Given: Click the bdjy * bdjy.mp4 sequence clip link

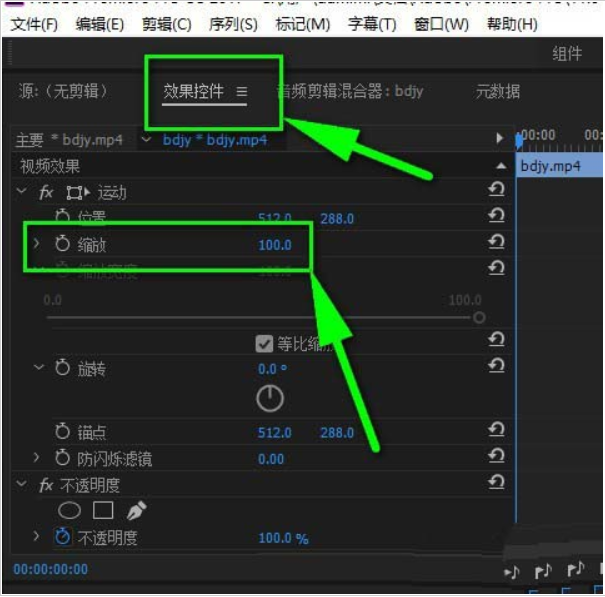Looking at the screenshot, I should click(215, 140).
